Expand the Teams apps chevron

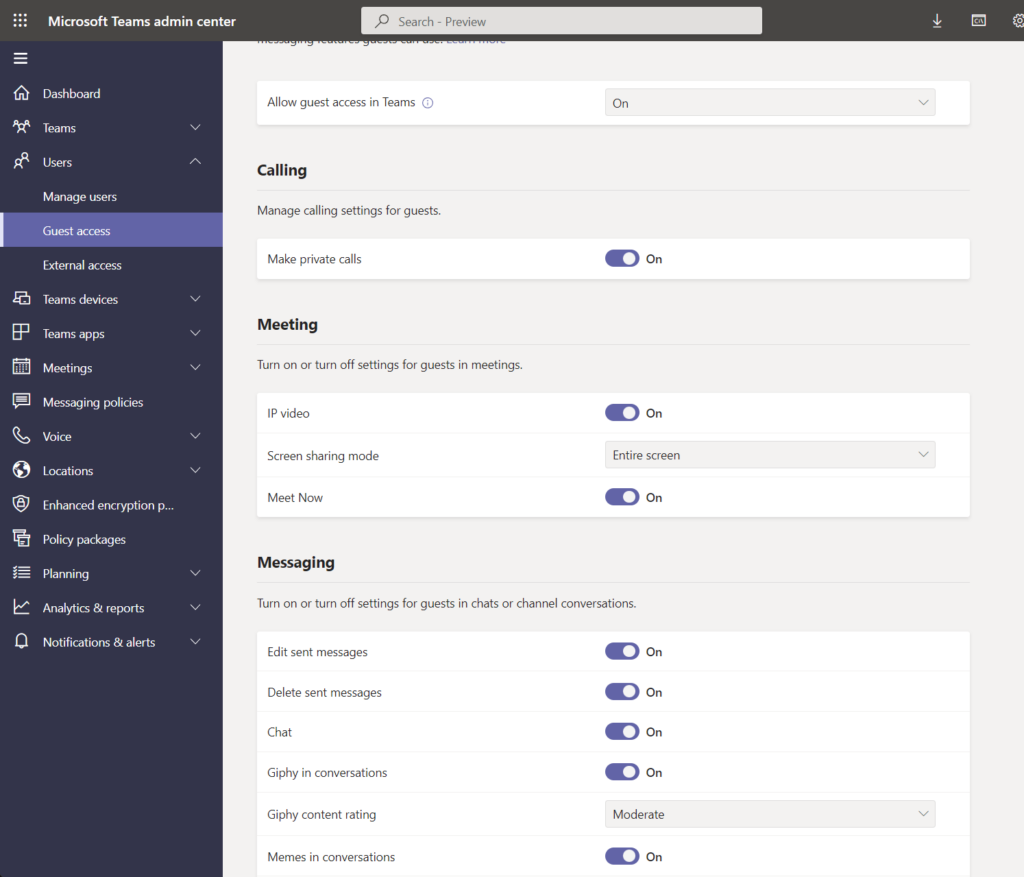pos(195,333)
